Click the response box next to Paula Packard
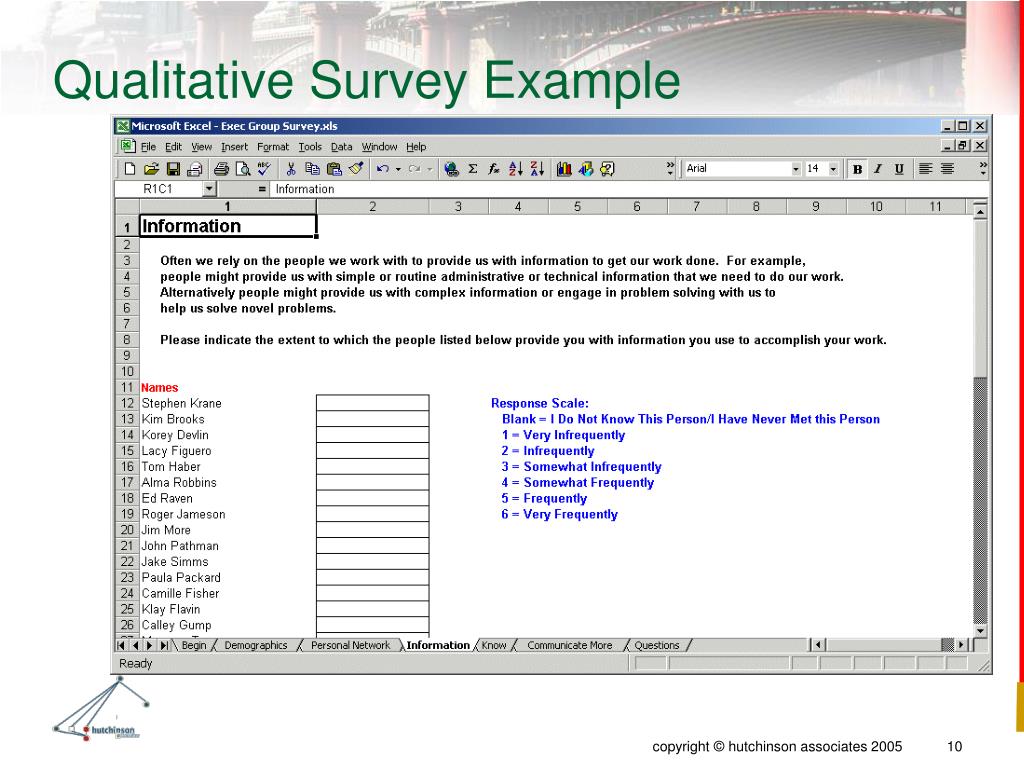This screenshot has width=1024, height=768. point(372,577)
